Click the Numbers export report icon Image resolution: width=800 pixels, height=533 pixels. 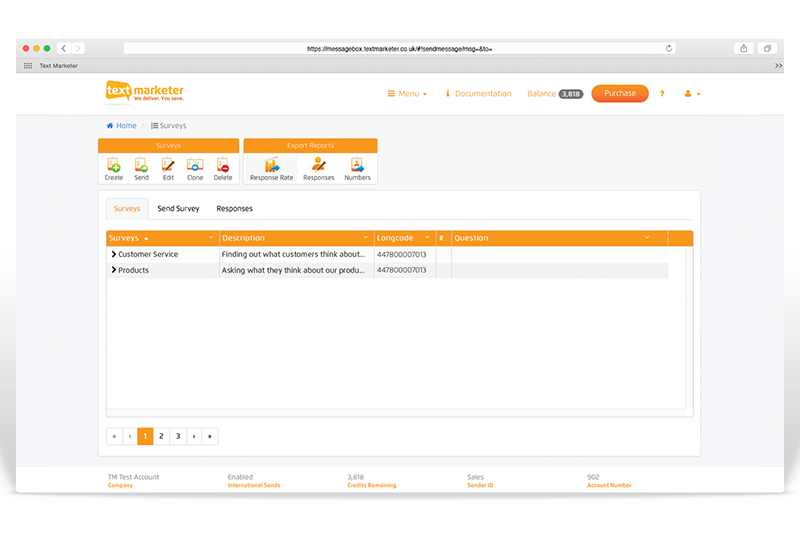tap(357, 167)
